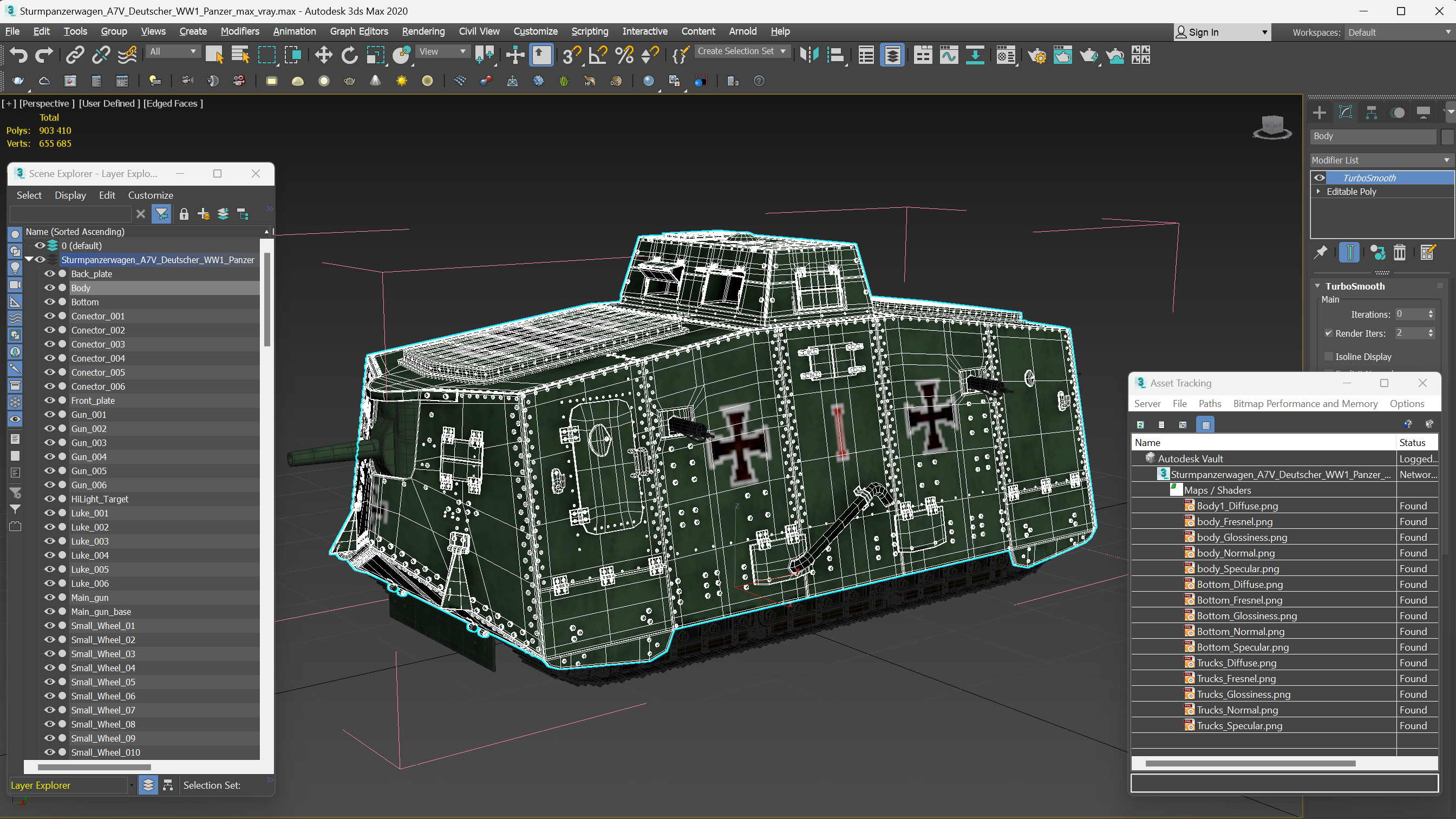1456x819 pixels.
Task: Toggle visibility eye of Front_plate
Action: (50, 400)
